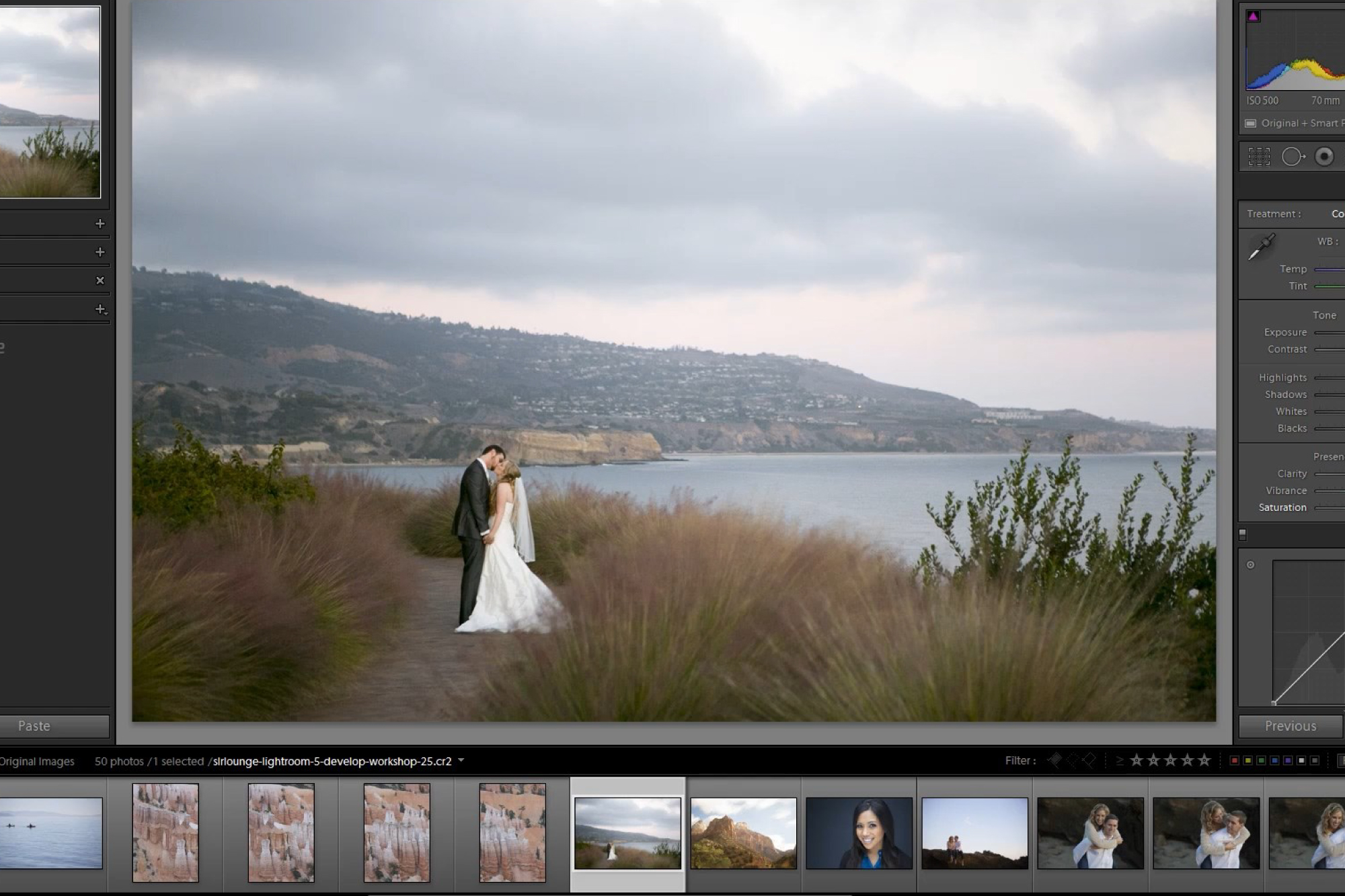Click the 'Filter :' label
The height and width of the screenshot is (896, 1345).
(1020, 760)
